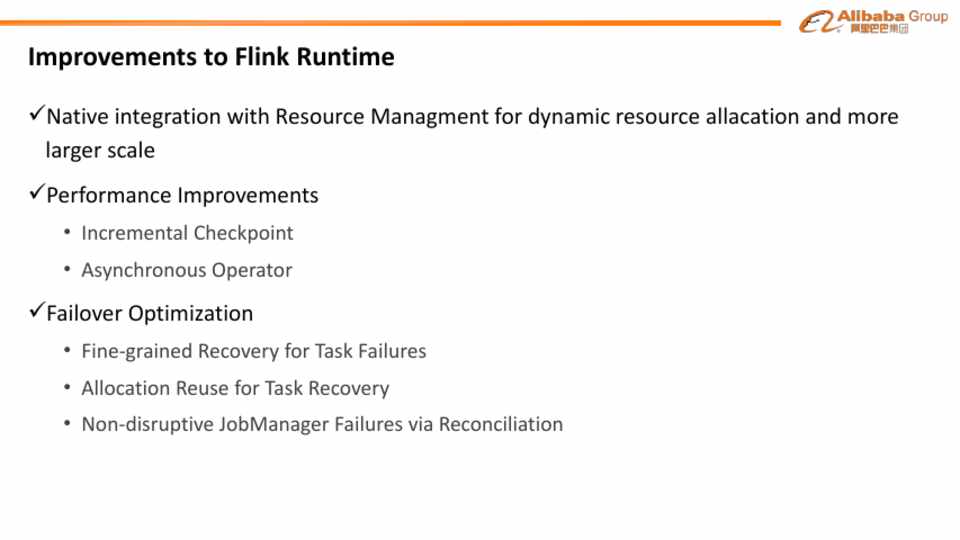Click the Alibaba smiley logo icon

point(817,22)
